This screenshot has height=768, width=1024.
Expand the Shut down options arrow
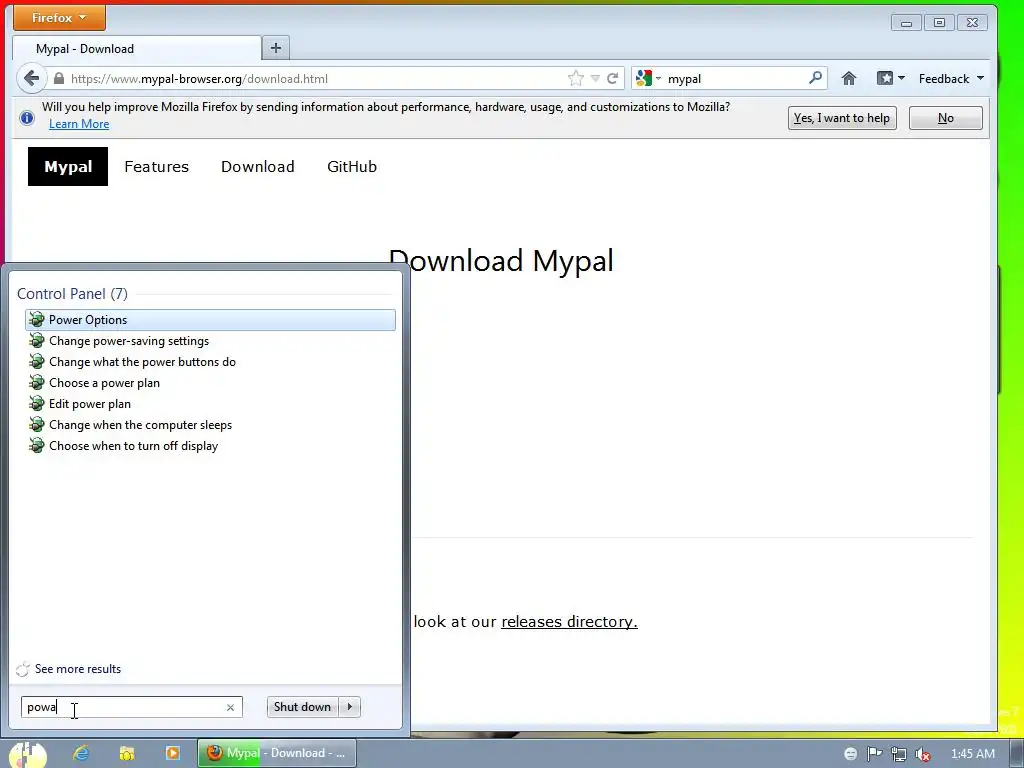coord(350,707)
